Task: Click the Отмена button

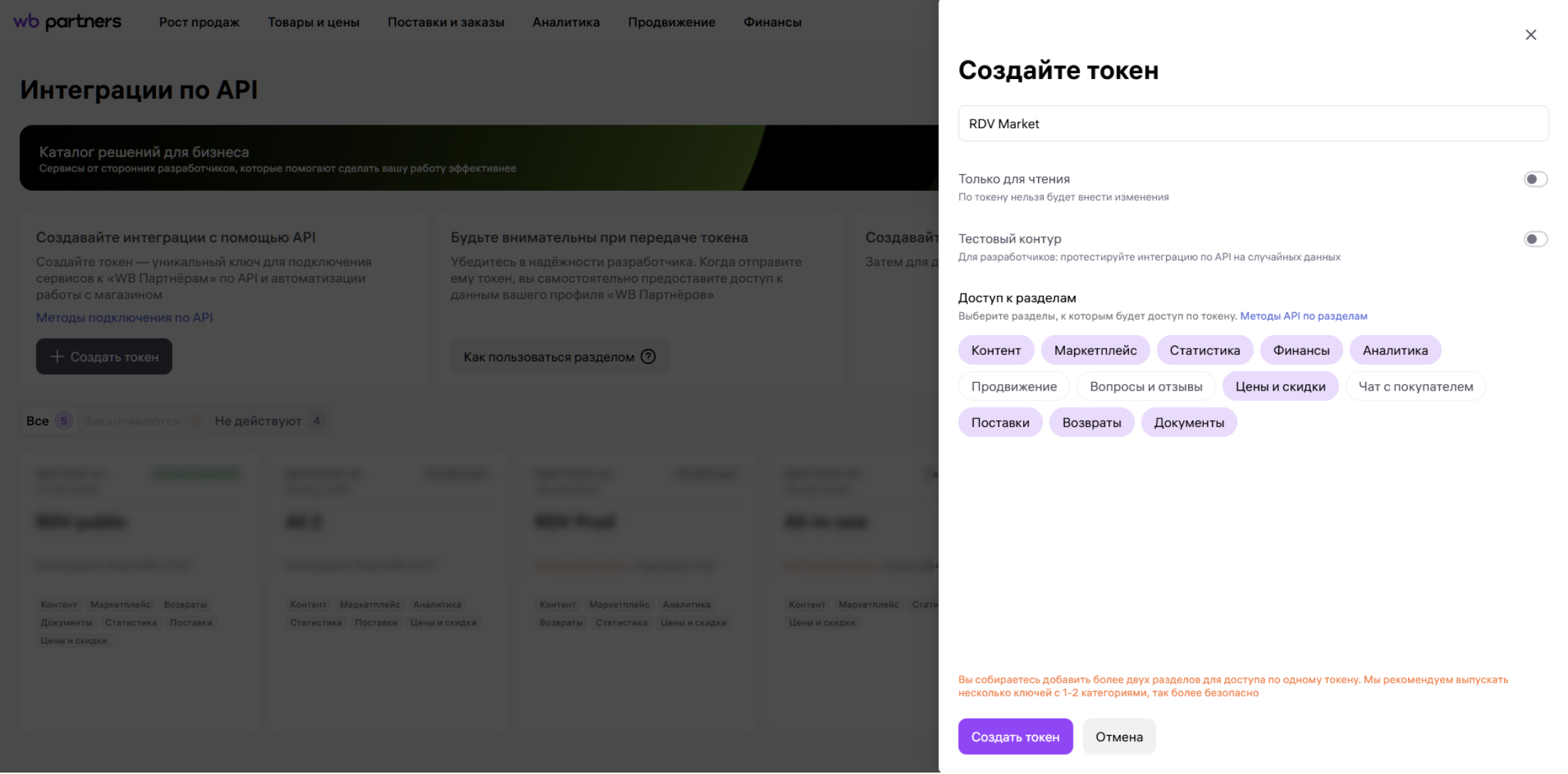Action: tap(1118, 737)
